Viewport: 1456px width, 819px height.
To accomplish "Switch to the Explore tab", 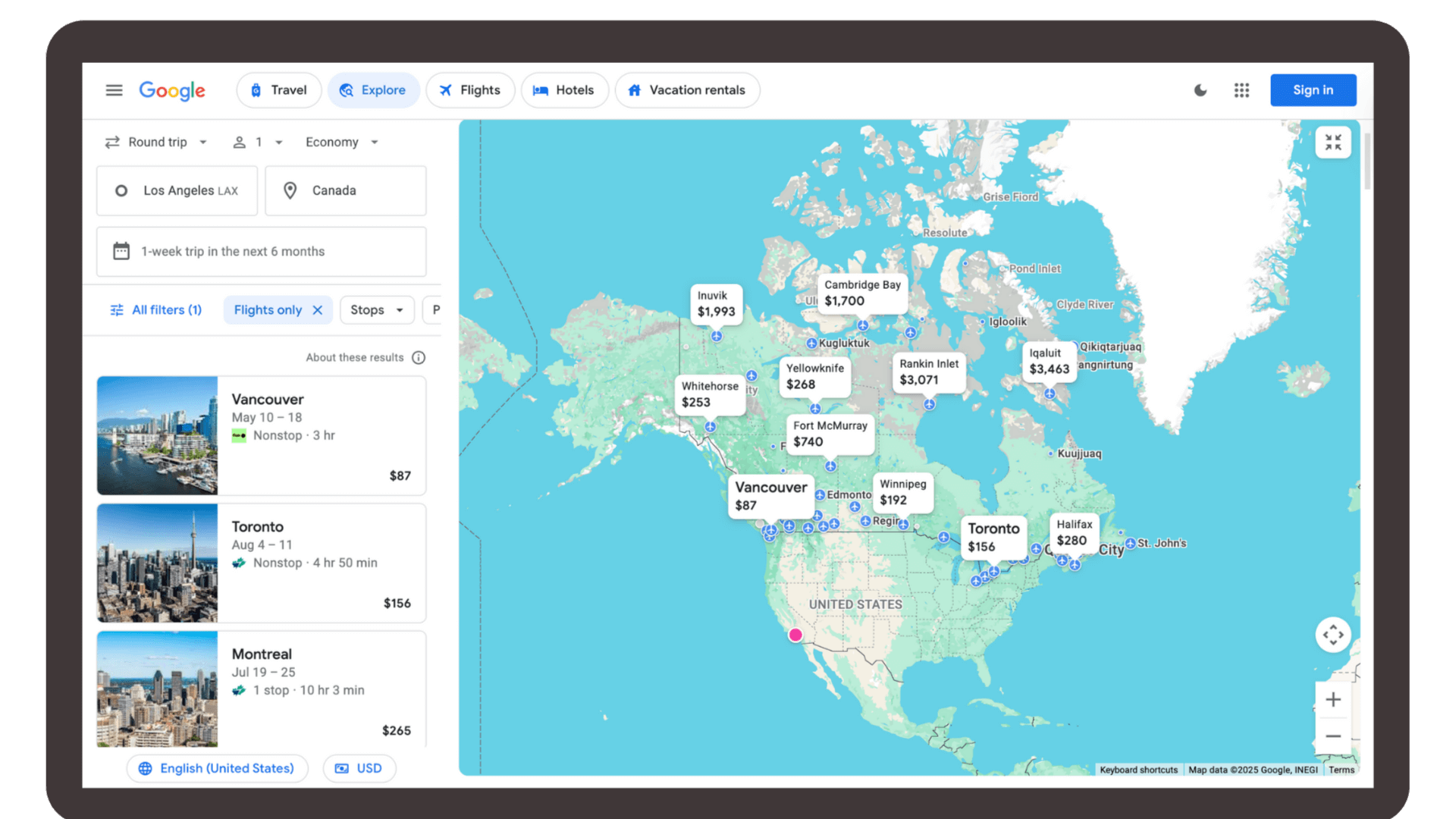I will tap(373, 90).
